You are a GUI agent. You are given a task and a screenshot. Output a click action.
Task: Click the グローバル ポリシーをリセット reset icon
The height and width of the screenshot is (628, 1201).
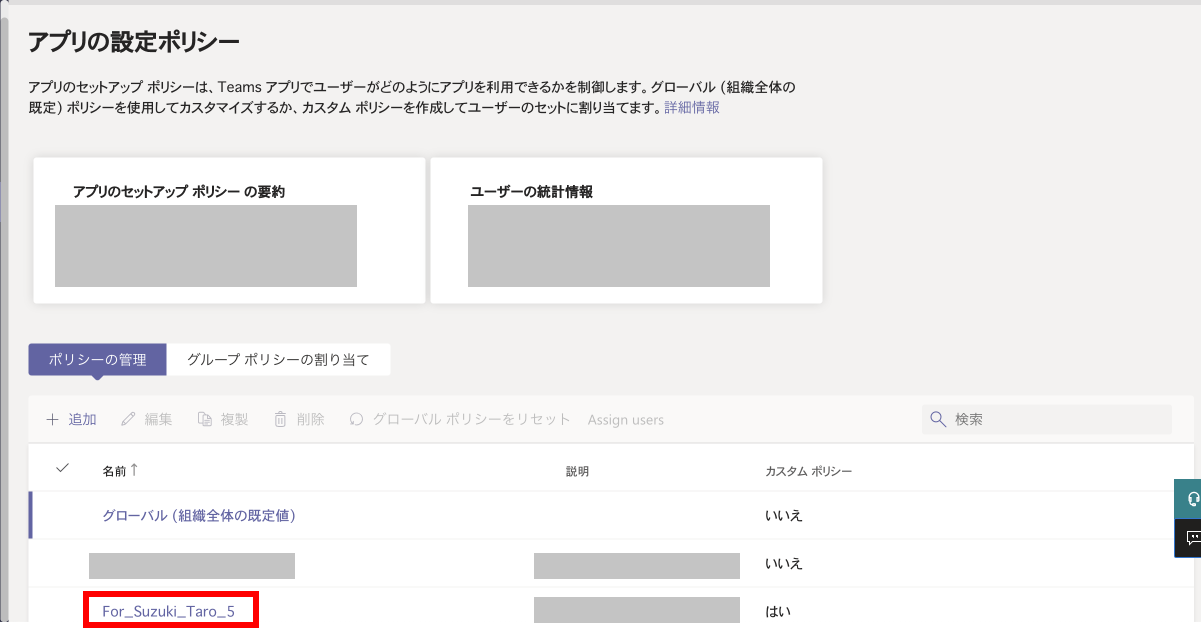[x=356, y=420]
